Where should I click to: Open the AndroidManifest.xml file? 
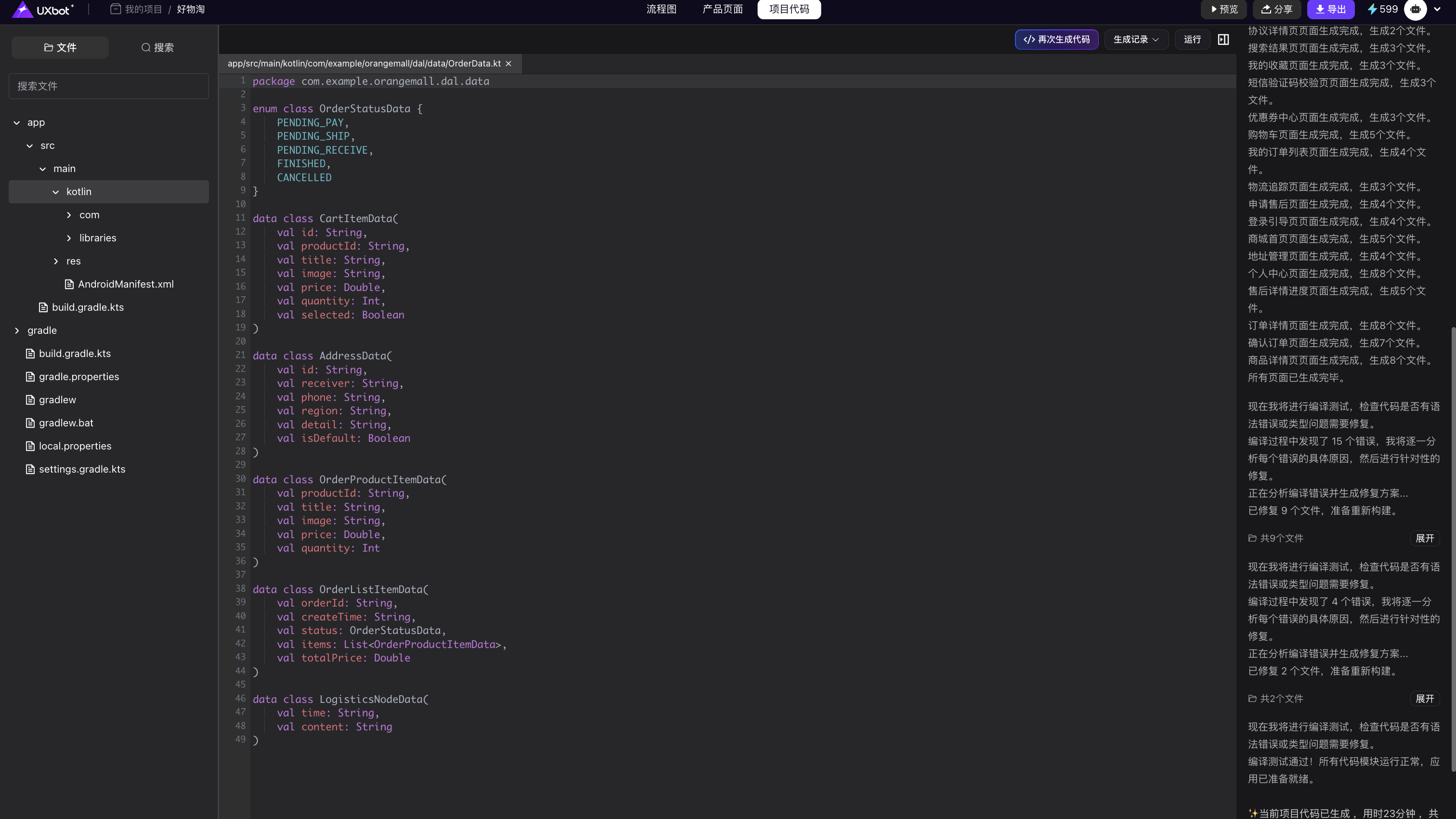[x=125, y=284]
